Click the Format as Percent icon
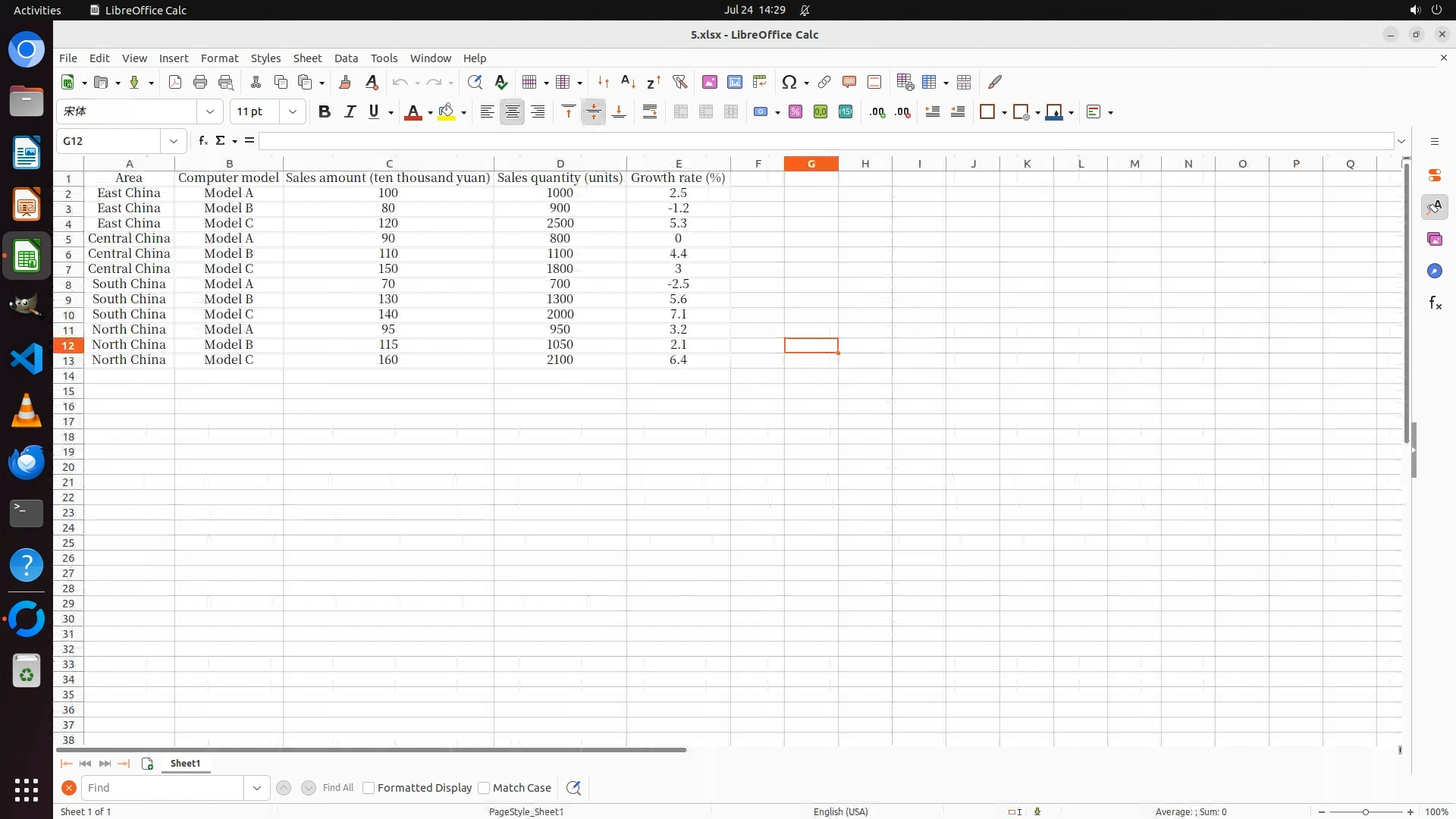The height and width of the screenshot is (819, 1456). point(795,112)
